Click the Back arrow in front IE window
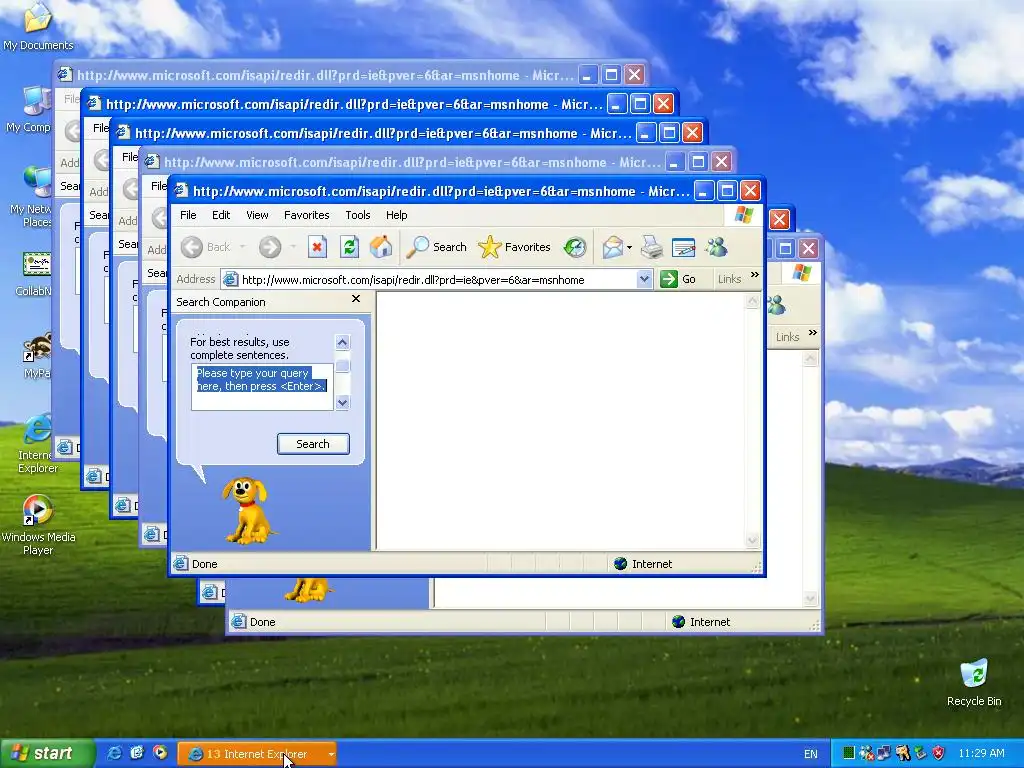 coord(191,247)
